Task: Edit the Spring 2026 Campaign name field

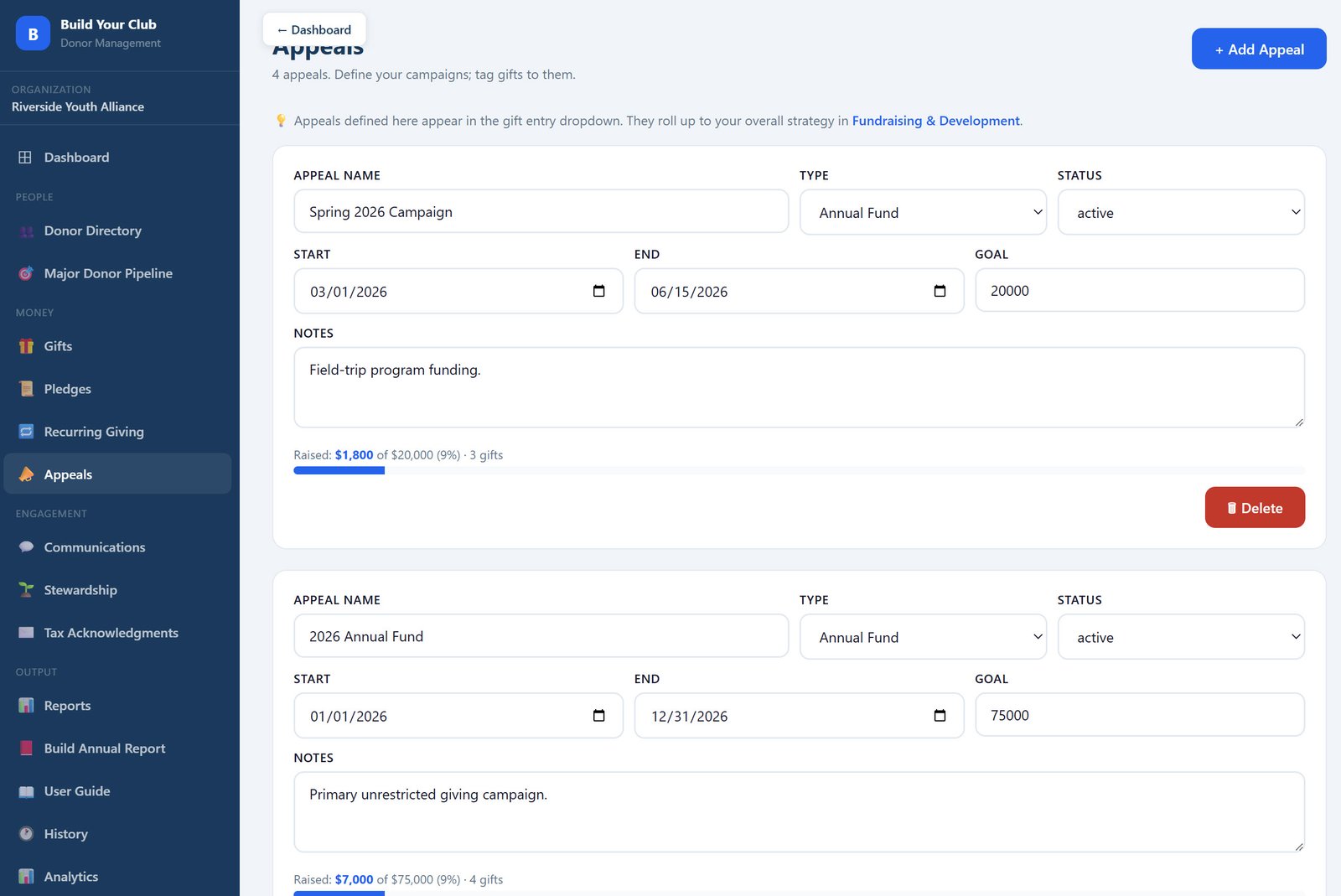Action: (541, 211)
